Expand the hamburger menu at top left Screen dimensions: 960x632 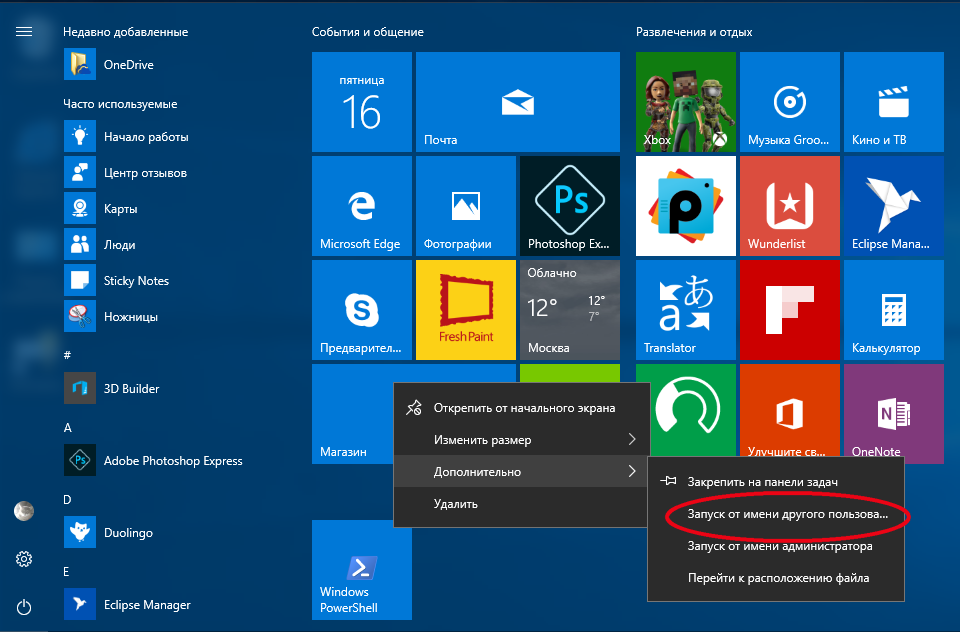tap(24, 31)
